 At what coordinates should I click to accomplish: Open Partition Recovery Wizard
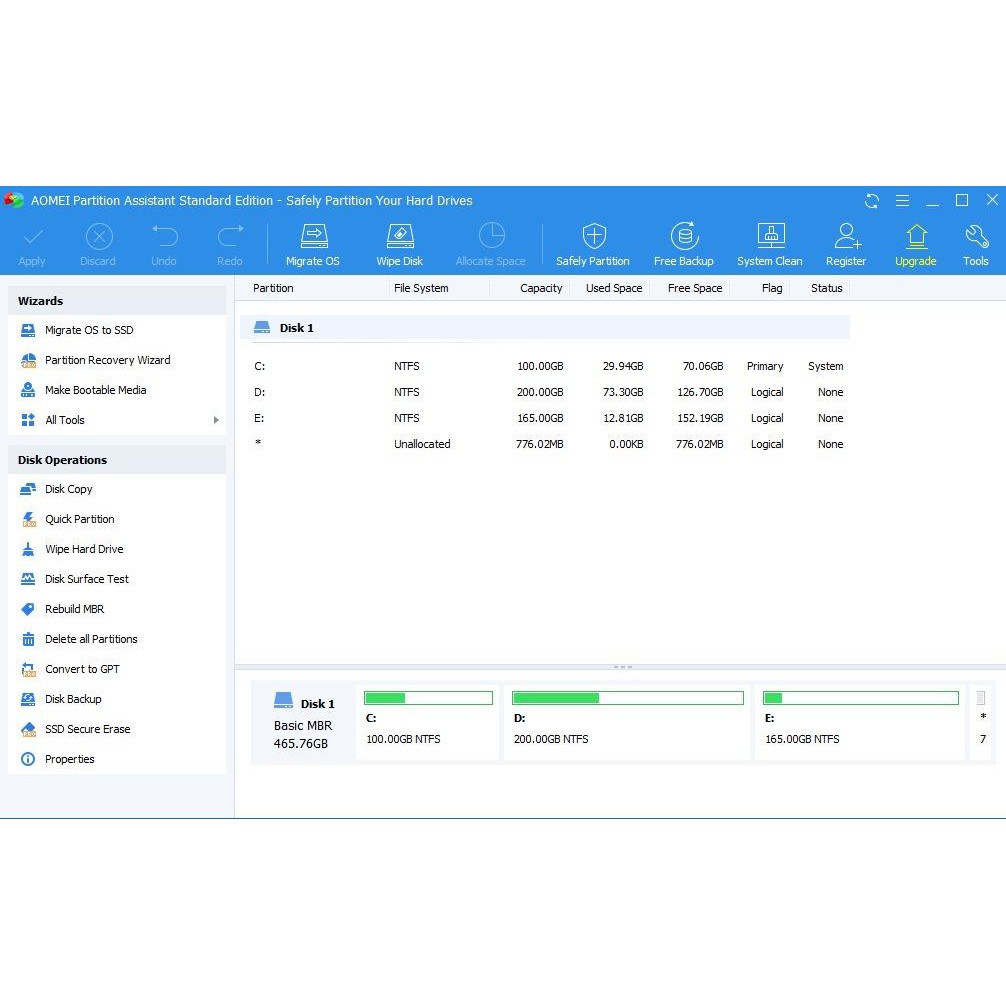107,360
